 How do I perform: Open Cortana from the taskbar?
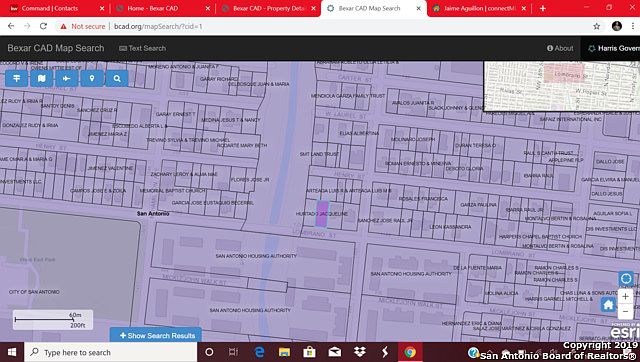(209, 352)
